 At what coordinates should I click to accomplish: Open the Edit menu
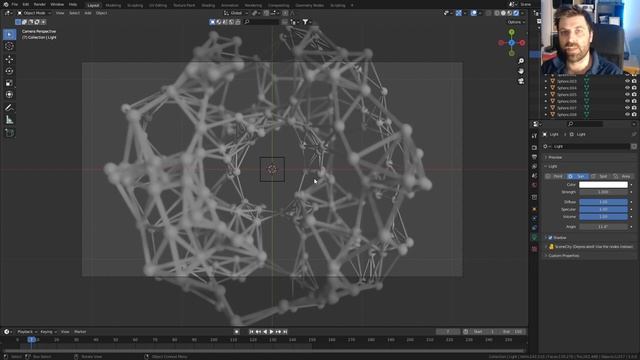26,4
